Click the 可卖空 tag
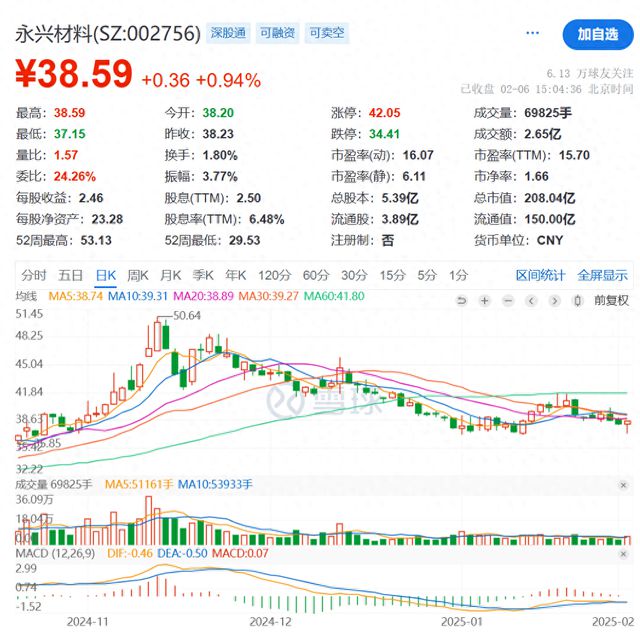The image size is (640, 636). point(327,33)
